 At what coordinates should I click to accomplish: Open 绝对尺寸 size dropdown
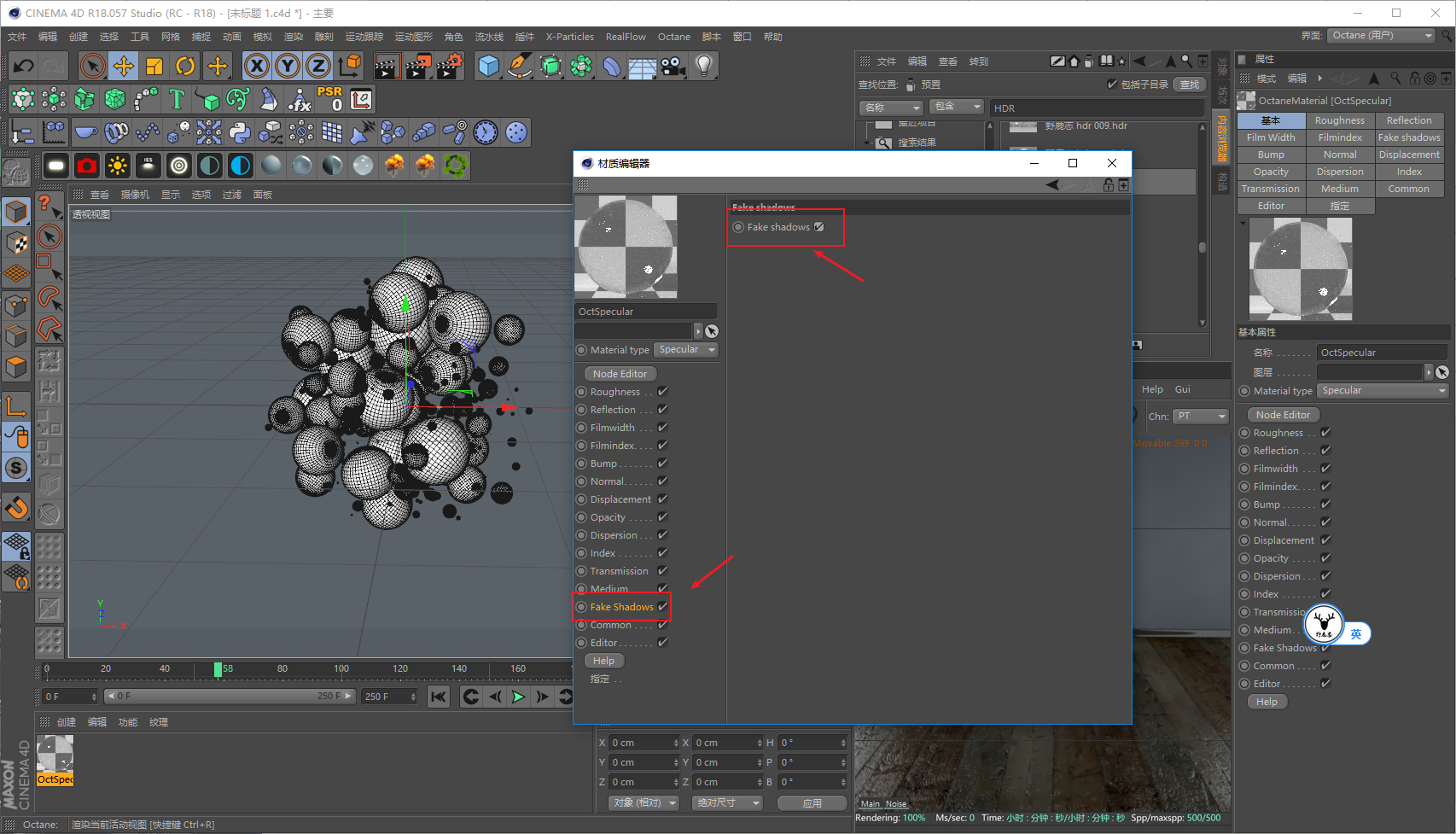click(x=727, y=803)
